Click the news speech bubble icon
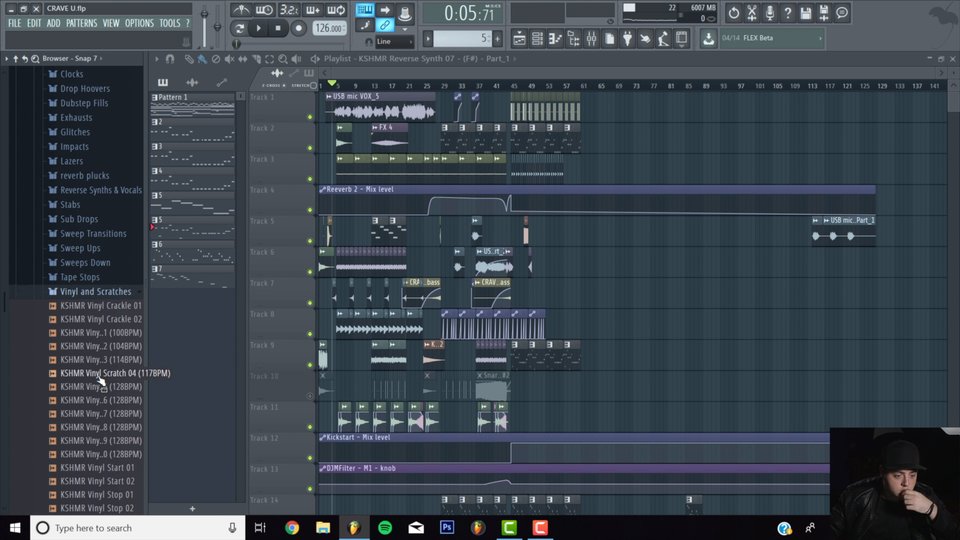The width and height of the screenshot is (960, 540). tap(842, 12)
